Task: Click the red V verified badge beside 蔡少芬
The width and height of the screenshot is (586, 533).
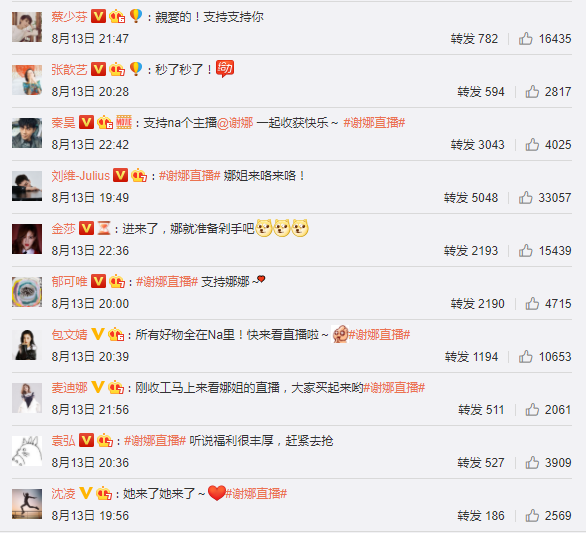Action: tap(98, 16)
